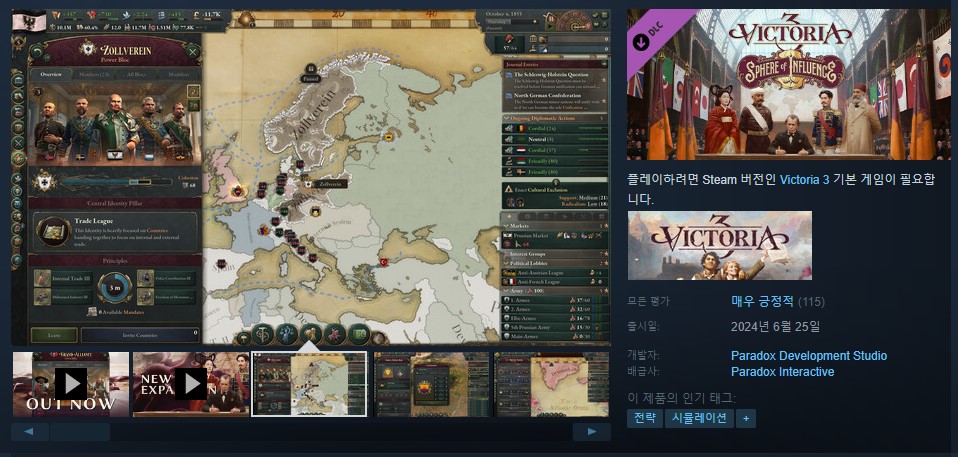Click the release date 2024년 6월 25일
The image size is (958, 457).
coord(775,326)
